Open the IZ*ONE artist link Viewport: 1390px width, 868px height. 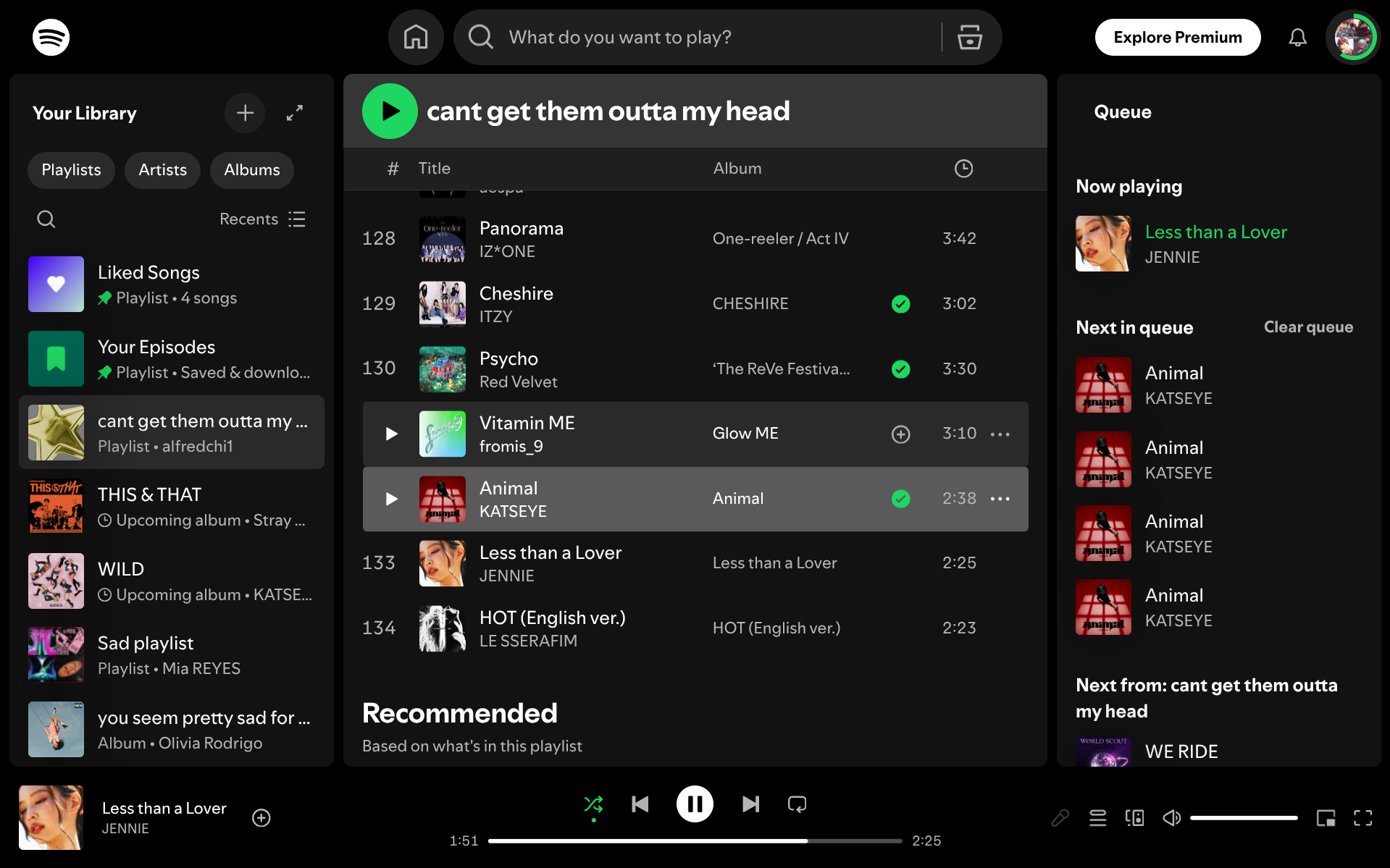click(x=507, y=252)
